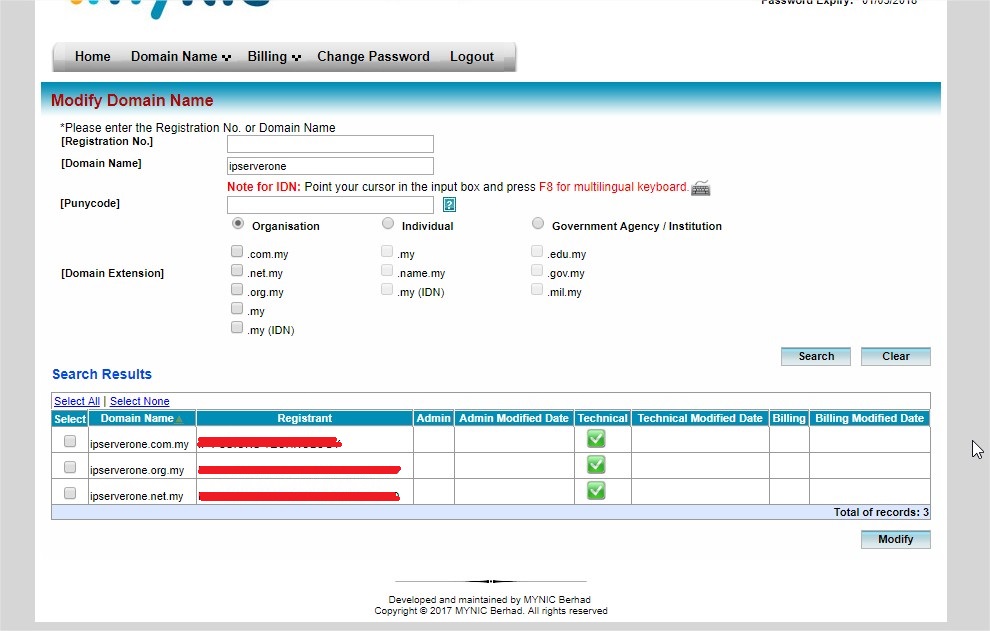Click the green Technical checkmark for ipserverone.net.my
Screen dimensions: 990x631
point(596,491)
